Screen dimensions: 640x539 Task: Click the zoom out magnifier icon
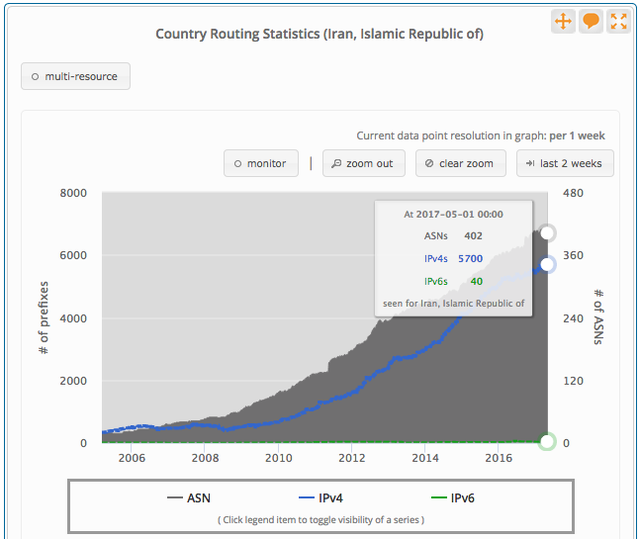pyautogui.click(x=336, y=163)
